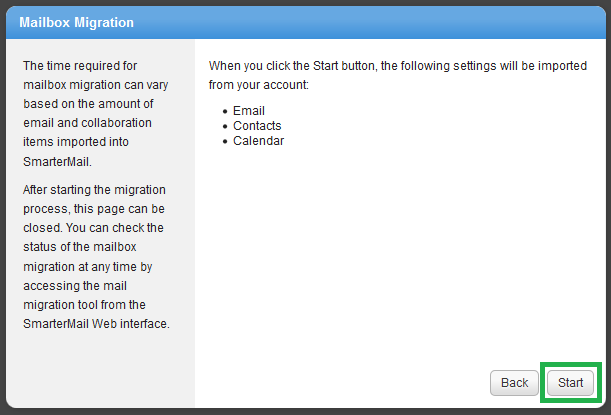Click the "email and collaboration" sidebar line
This screenshot has height=415, width=611.
pyautogui.click(x=87, y=123)
